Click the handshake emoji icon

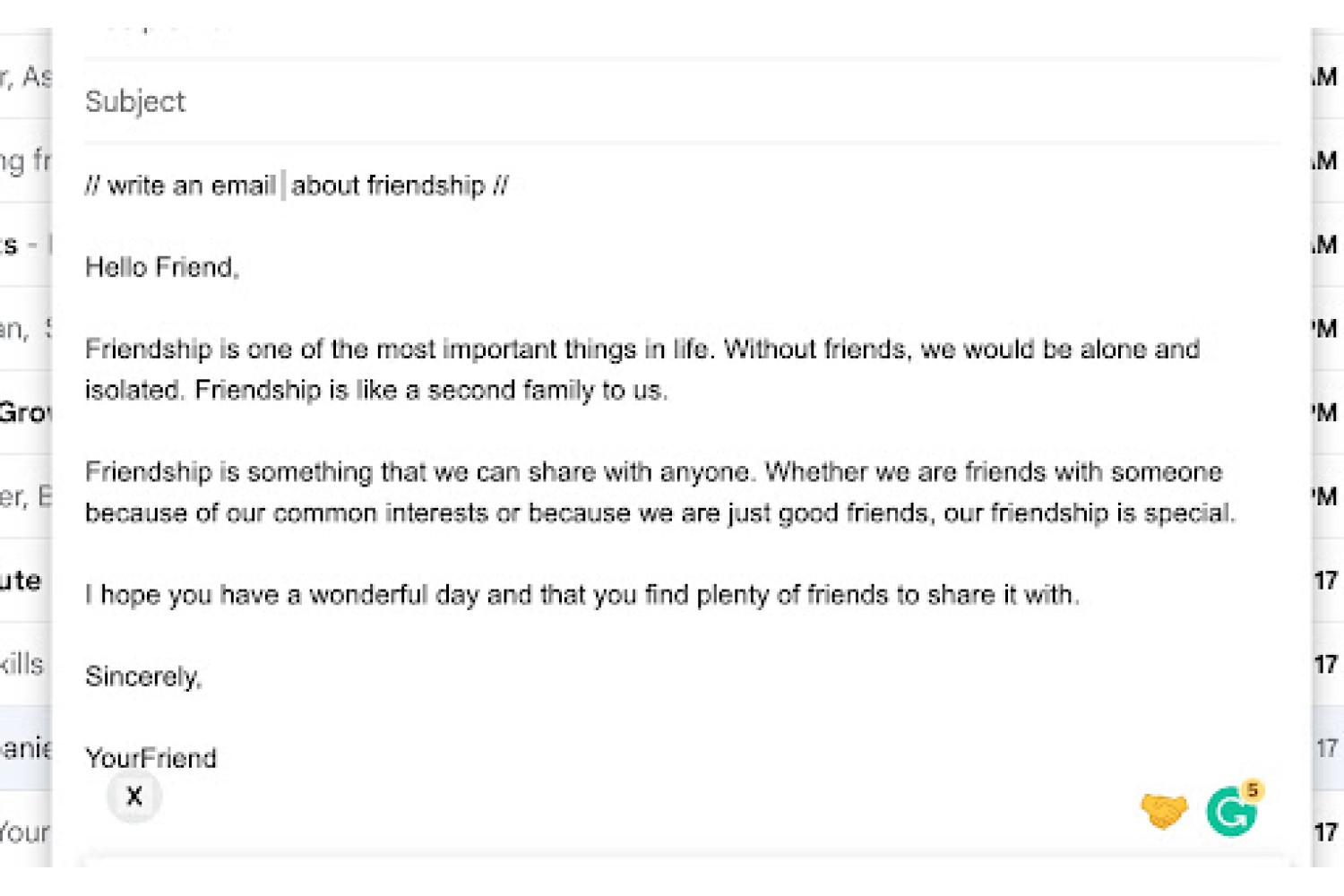click(1164, 811)
